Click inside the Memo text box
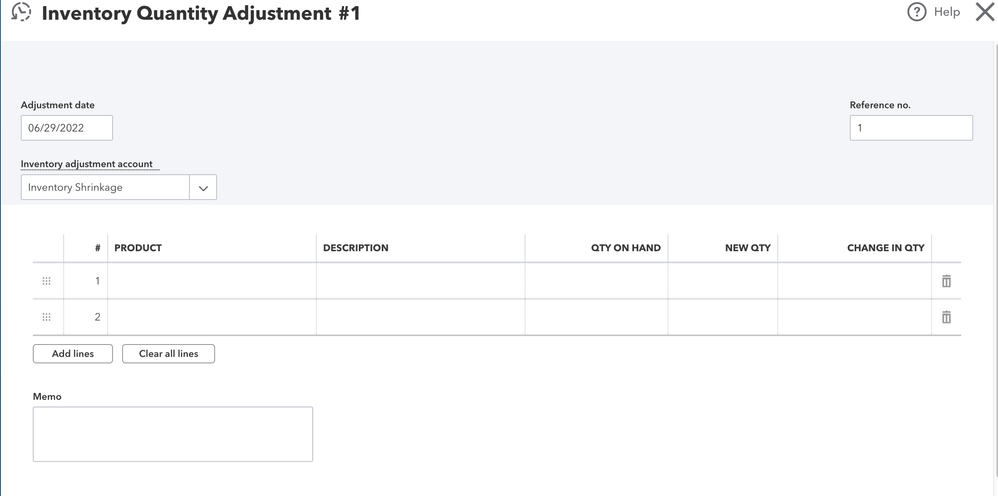The image size is (998, 496). [x=172, y=433]
